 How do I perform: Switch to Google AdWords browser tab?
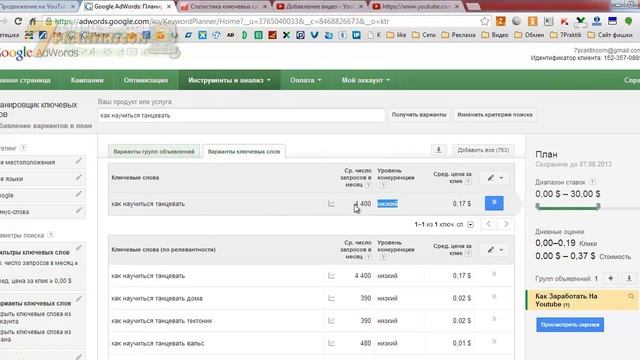tap(128, 7)
